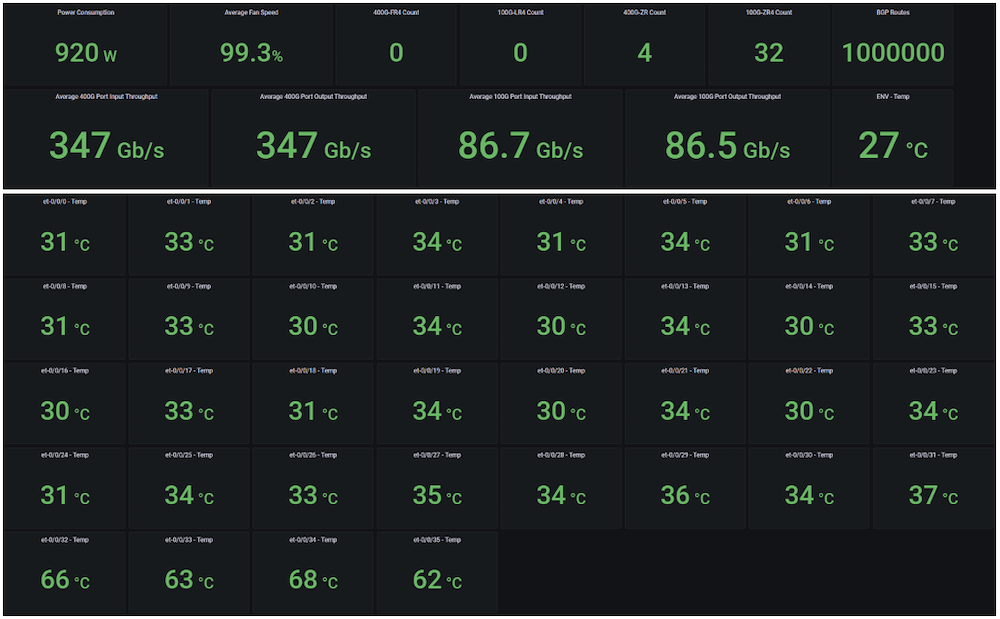Open the 400G-ZR Count panel title

pyautogui.click(x=645, y=12)
